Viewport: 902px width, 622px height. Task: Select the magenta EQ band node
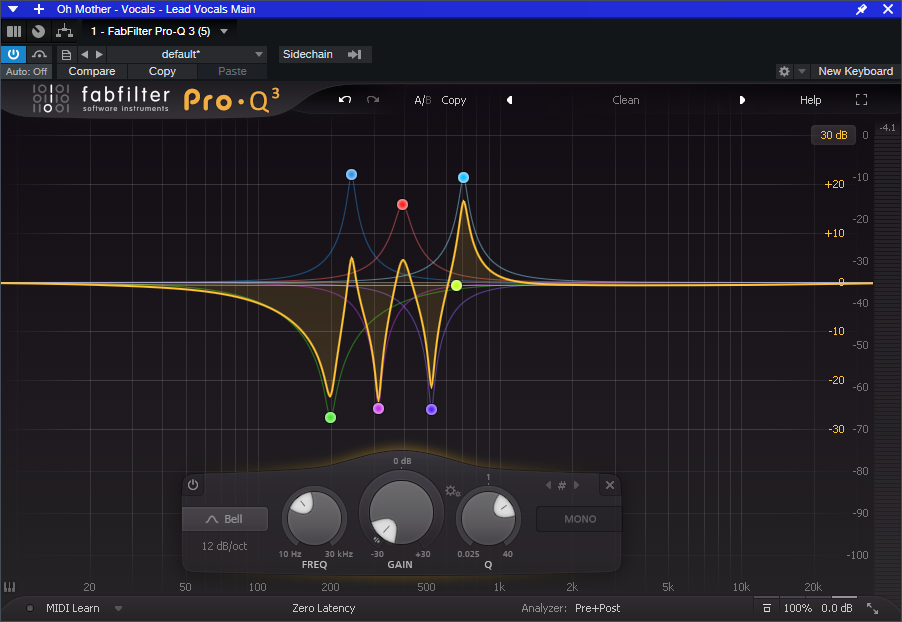[378, 409]
